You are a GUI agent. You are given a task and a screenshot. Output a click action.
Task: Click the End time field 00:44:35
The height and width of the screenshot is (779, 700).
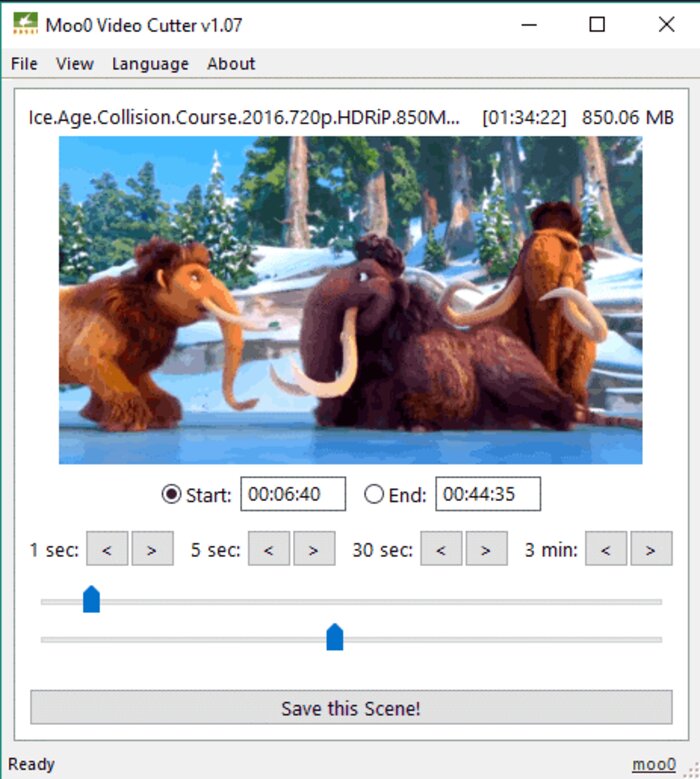coord(488,494)
